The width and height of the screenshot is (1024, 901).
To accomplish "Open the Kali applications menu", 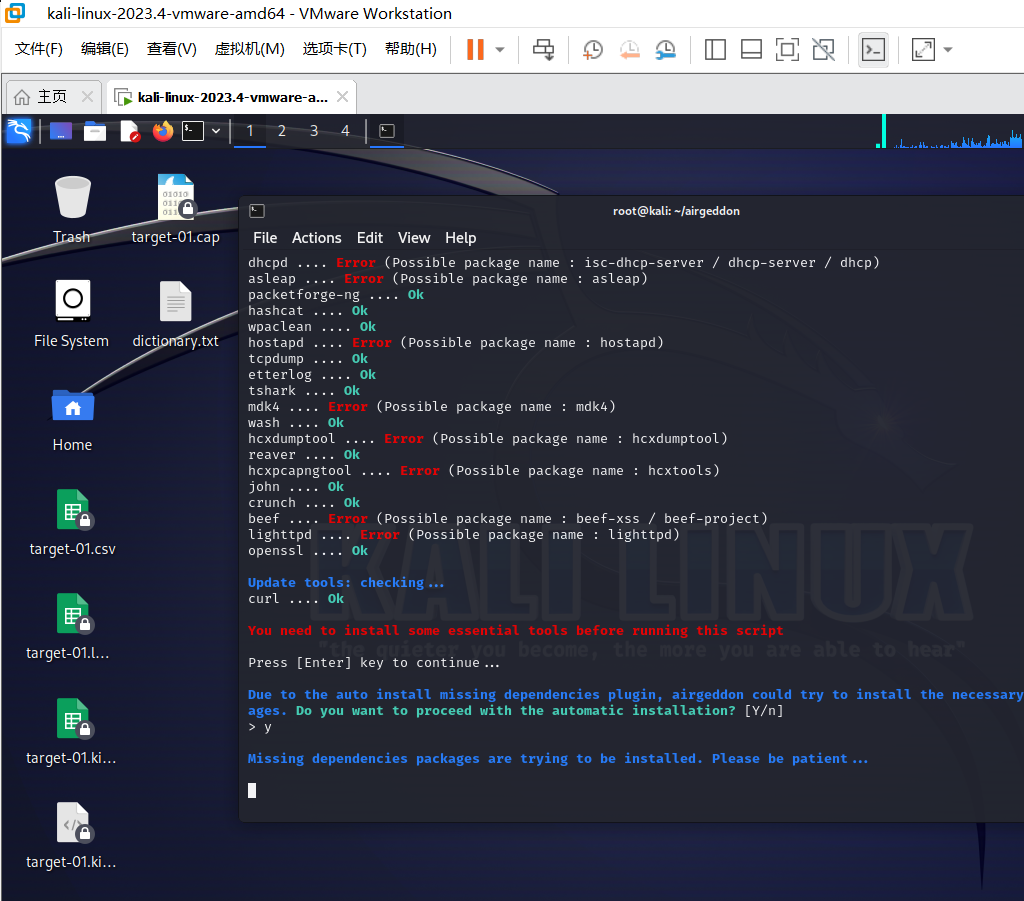I will pyautogui.click(x=19, y=131).
